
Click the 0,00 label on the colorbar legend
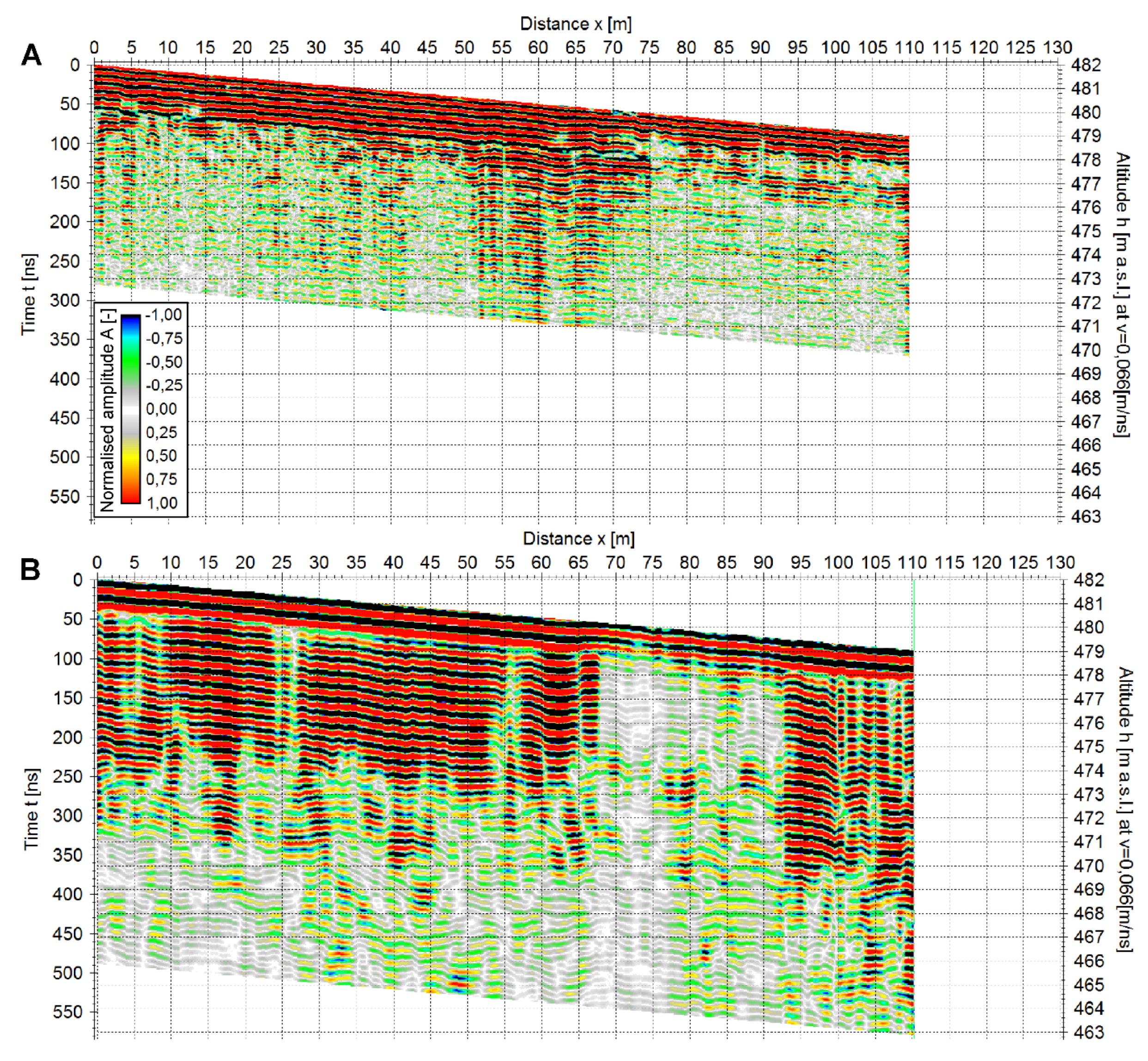(x=161, y=409)
